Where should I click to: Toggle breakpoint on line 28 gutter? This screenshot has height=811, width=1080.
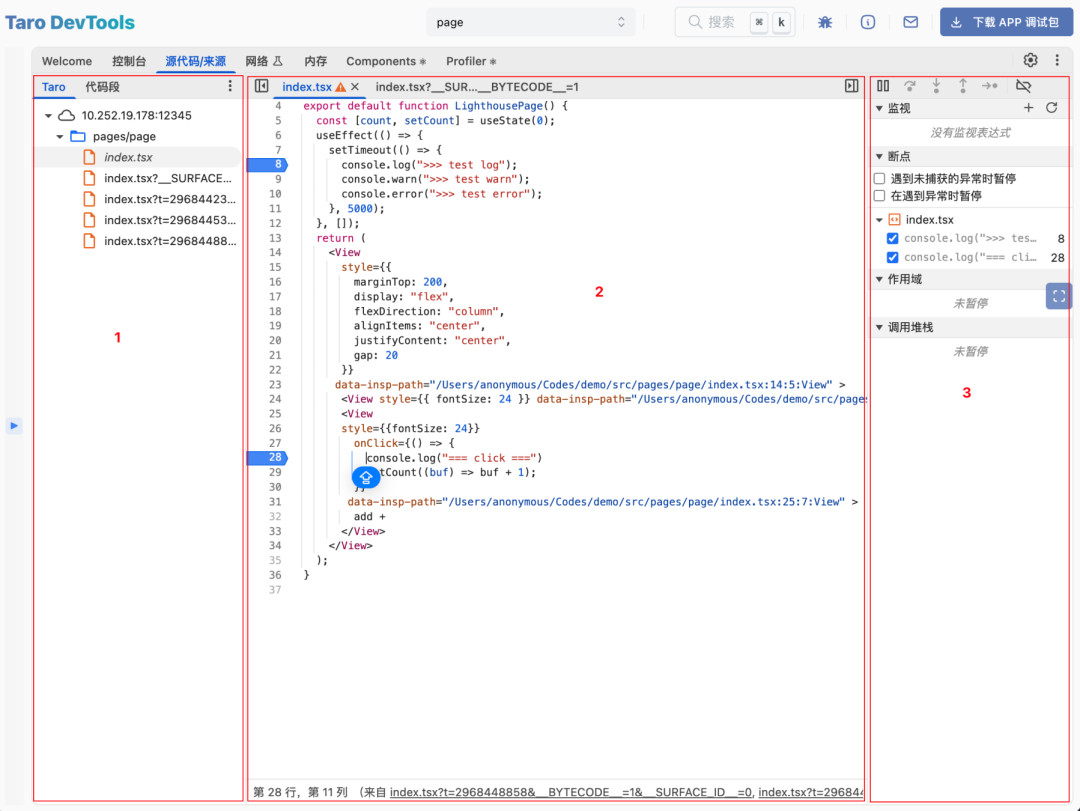(267, 458)
